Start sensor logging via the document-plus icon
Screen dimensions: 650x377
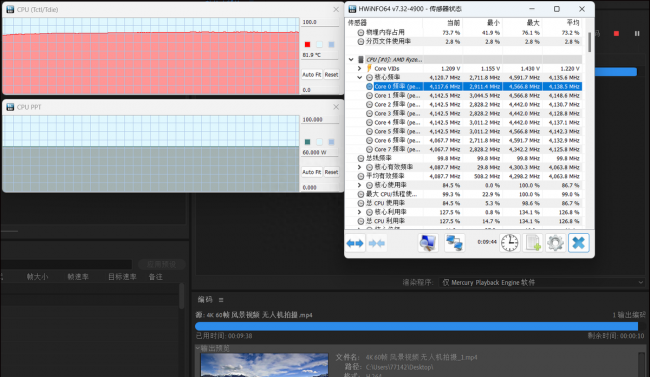pyautogui.click(x=533, y=243)
